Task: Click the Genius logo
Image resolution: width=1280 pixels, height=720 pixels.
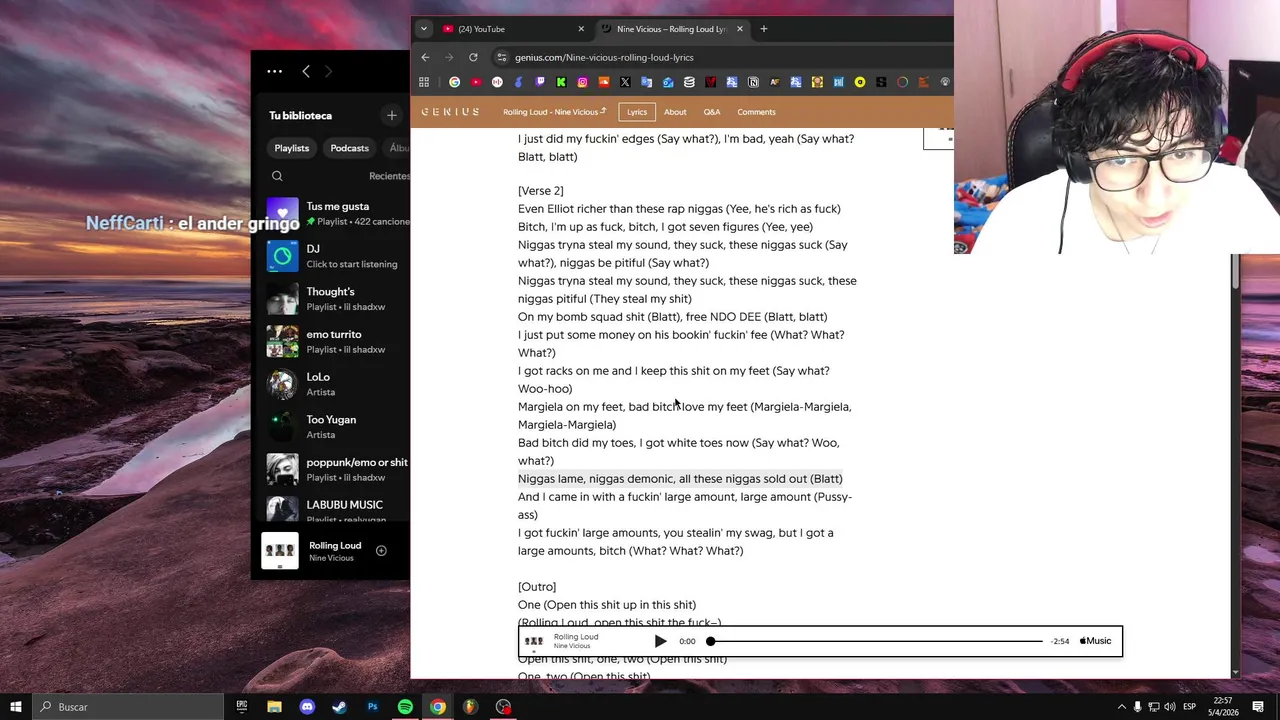Action: [450, 112]
